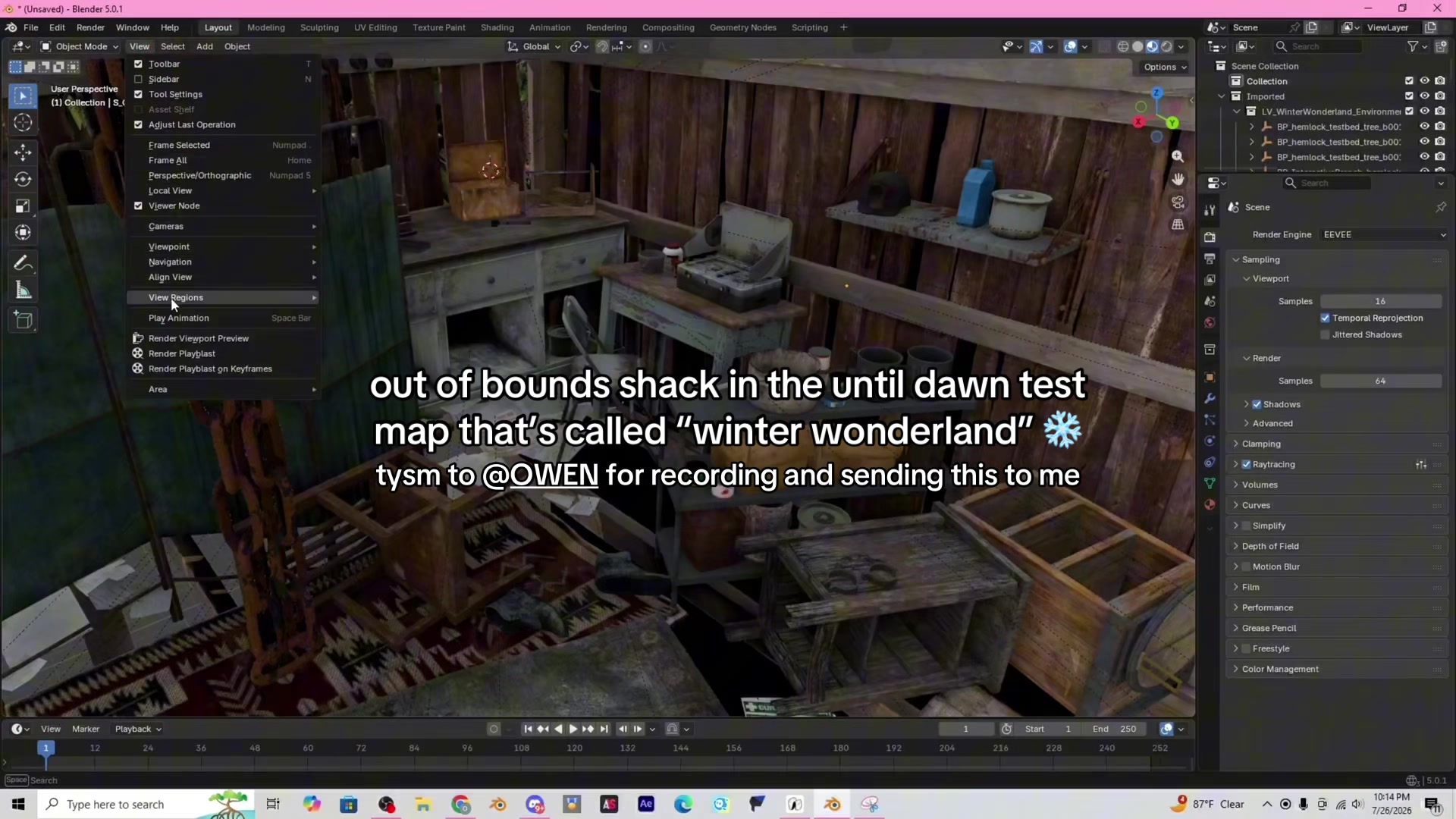Image resolution: width=1456 pixels, height=819 pixels.
Task: Switch to the Shading workspace tab
Action: coord(497,28)
